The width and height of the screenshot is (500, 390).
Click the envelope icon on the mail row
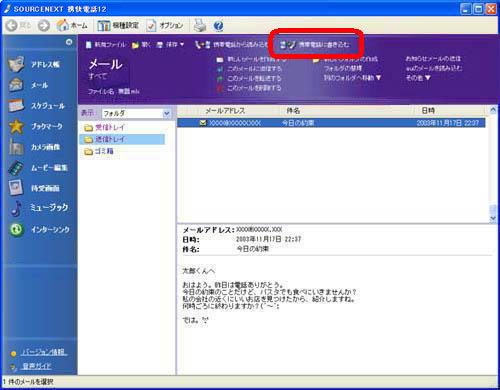[x=203, y=123]
